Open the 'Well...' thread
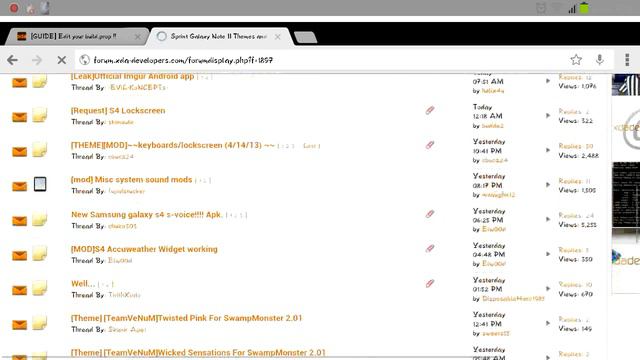 [83, 284]
